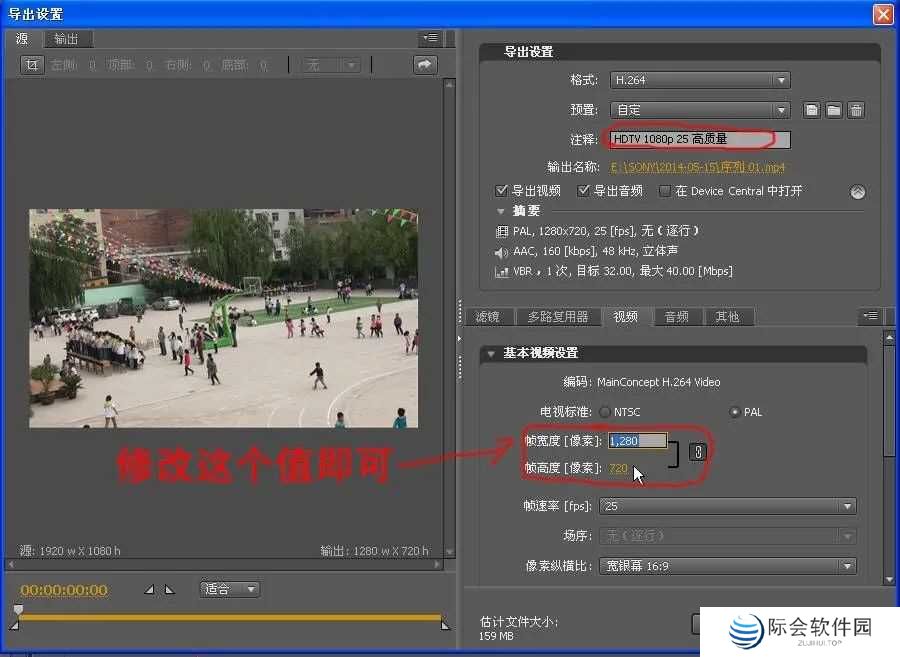Click the orange timeline bar under the preview
This screenshot has width=900, height=657.
(230, 617)
